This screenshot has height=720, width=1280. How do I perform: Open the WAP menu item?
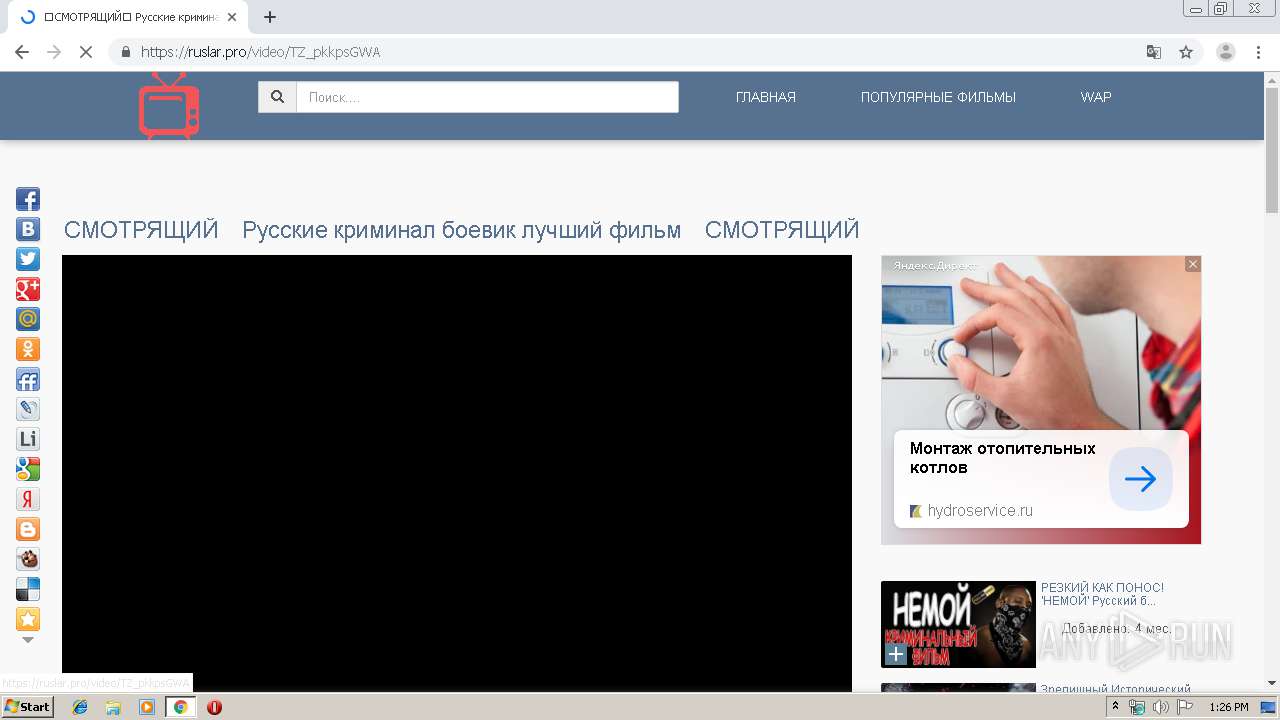(x=1096, y=97)
